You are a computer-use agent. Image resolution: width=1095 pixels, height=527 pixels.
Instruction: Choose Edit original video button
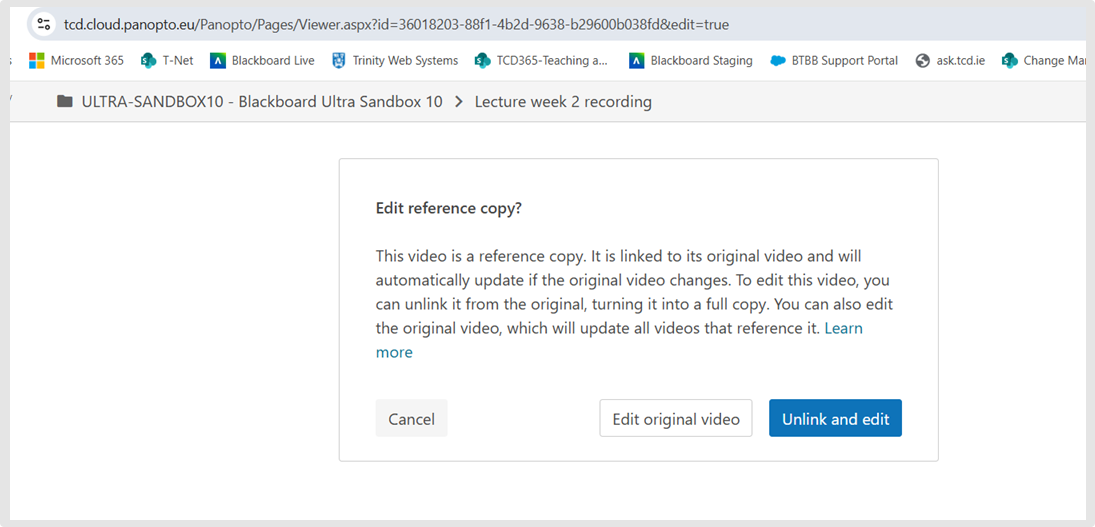(675, 419)
